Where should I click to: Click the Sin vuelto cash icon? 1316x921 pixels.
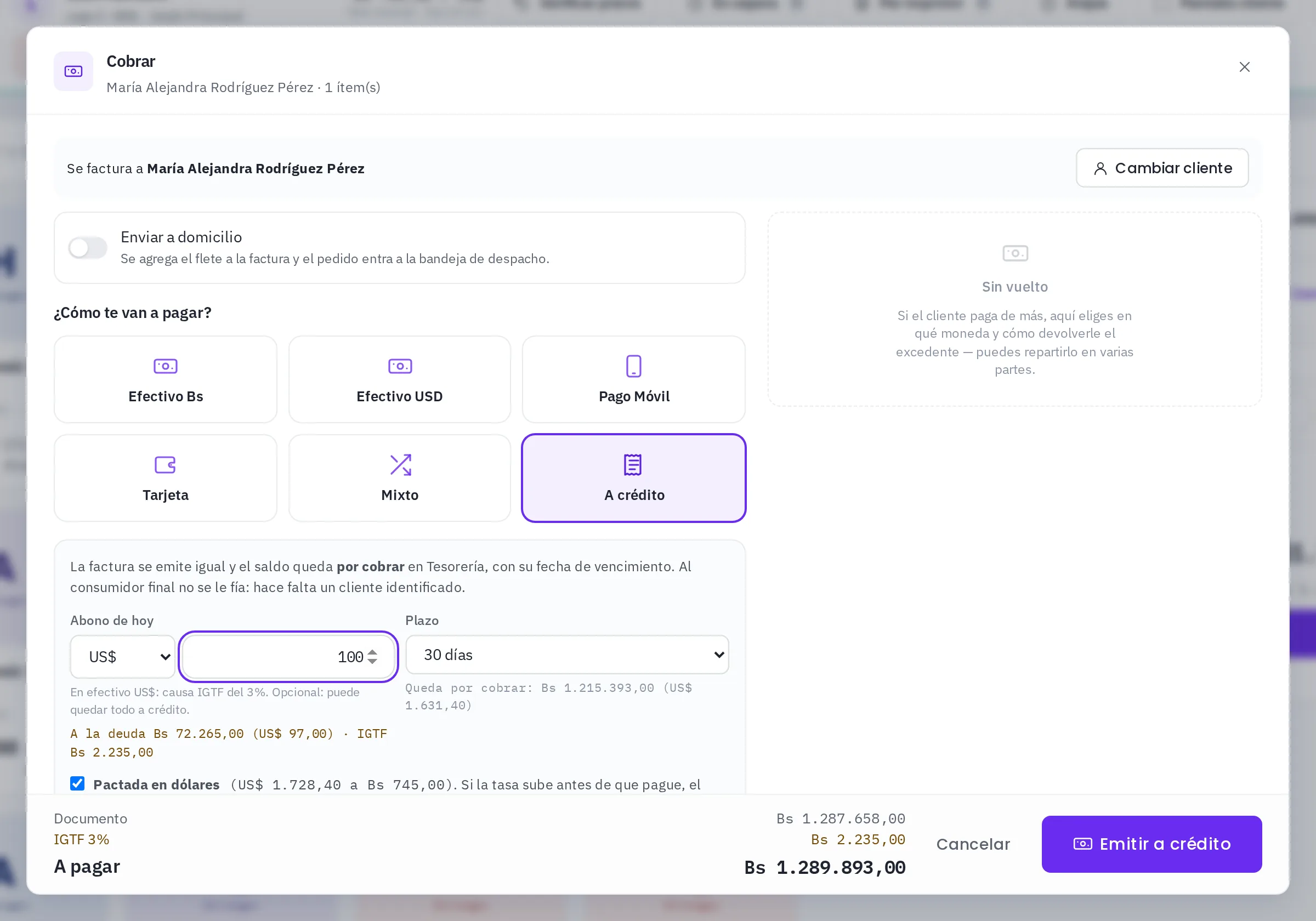click(x=1015, y=253)
